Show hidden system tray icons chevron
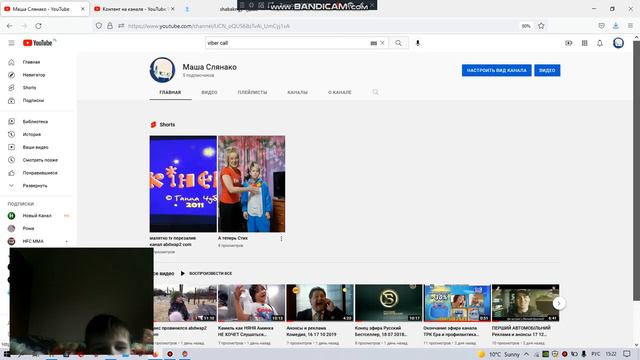The image size is (640, 360). 527,354
